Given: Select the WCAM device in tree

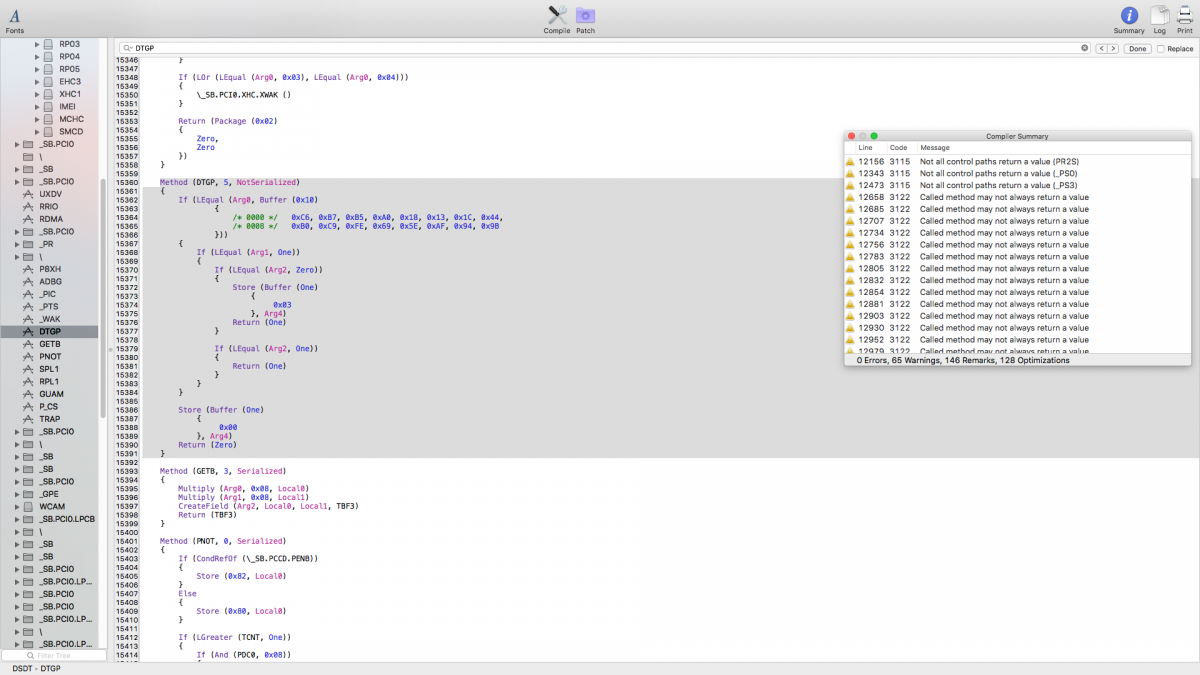Looking at the screenshot, I should pos(52,506).
